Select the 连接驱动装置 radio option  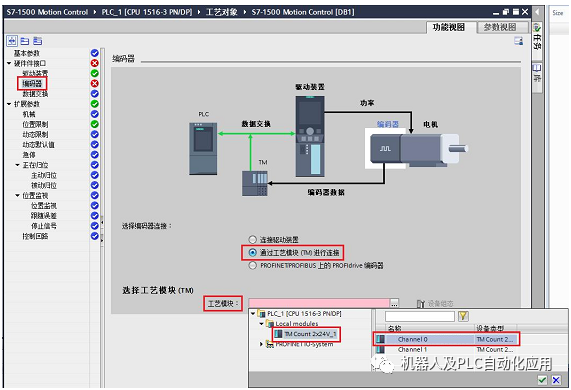[x=252, y=239]
